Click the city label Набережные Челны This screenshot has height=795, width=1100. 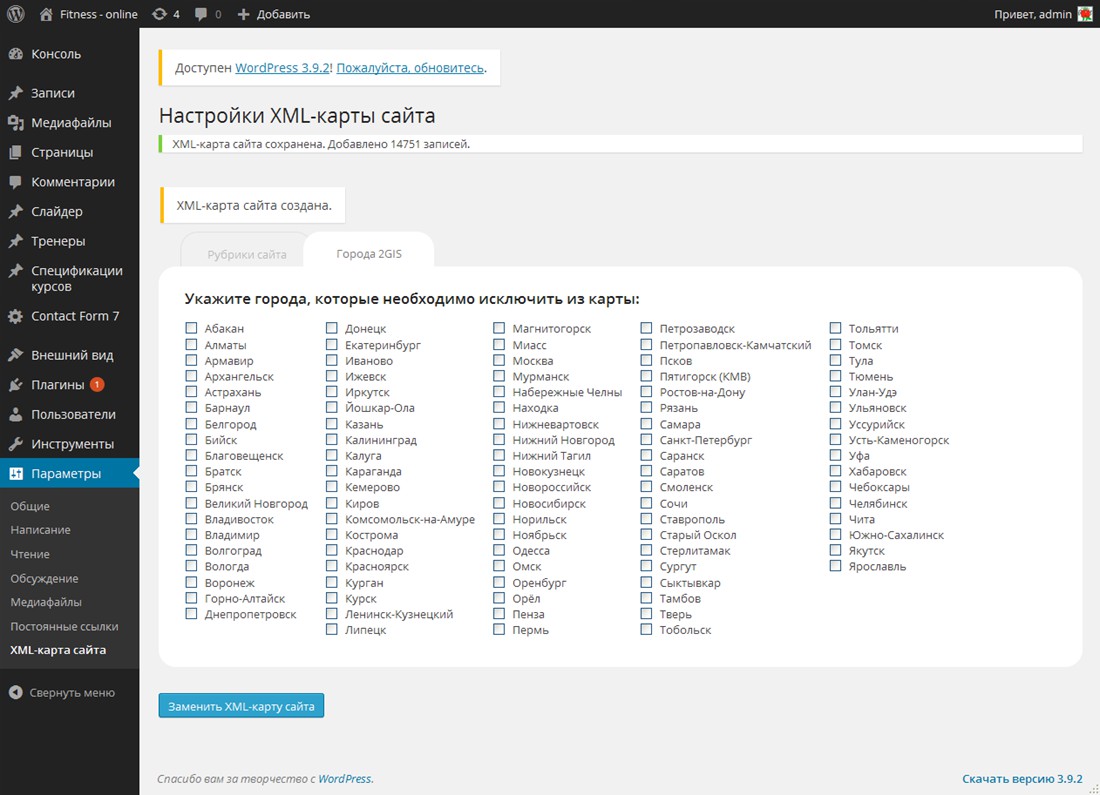567,392
